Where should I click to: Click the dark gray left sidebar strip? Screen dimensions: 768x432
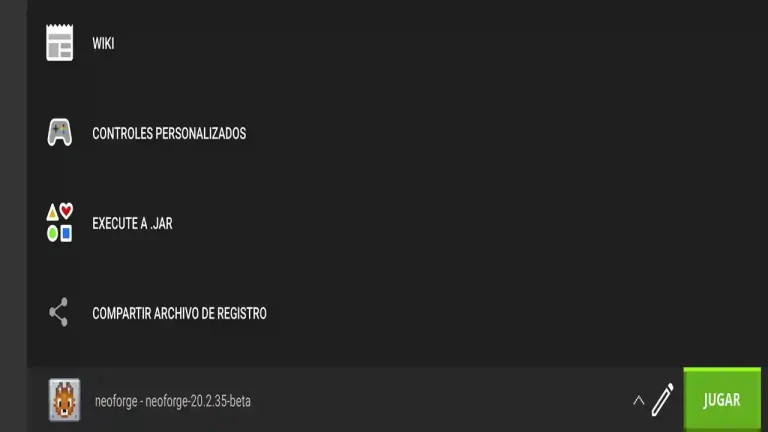13,216
